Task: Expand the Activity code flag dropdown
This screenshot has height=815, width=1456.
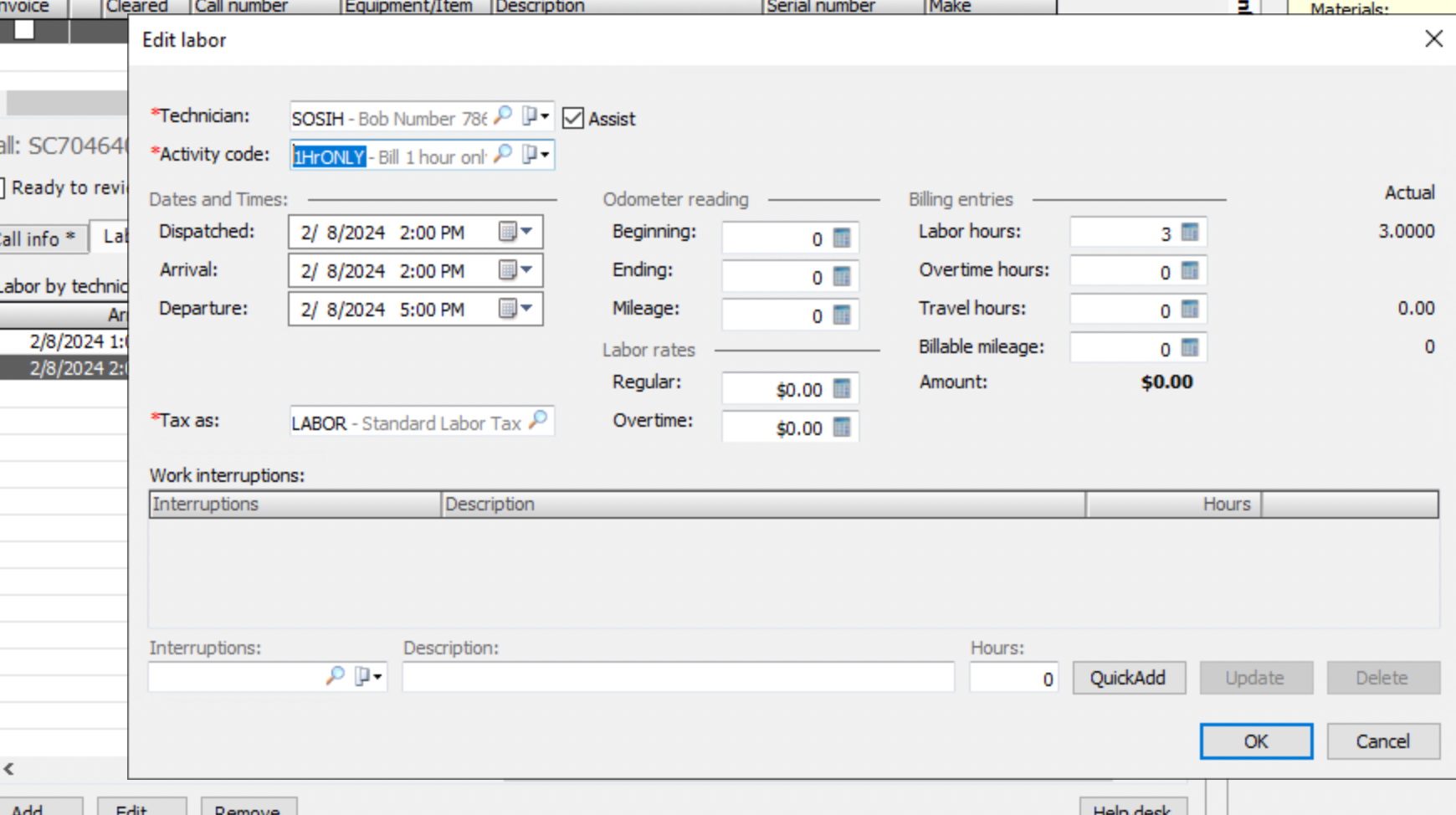Action: click(x=536, y=154)
